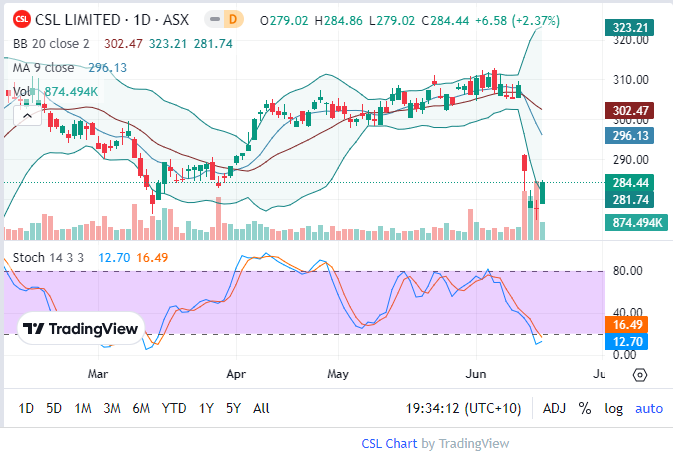This screenshot has height=455, width=673.
Task: Open the CSL Chart link
Action: pos(389,443)
